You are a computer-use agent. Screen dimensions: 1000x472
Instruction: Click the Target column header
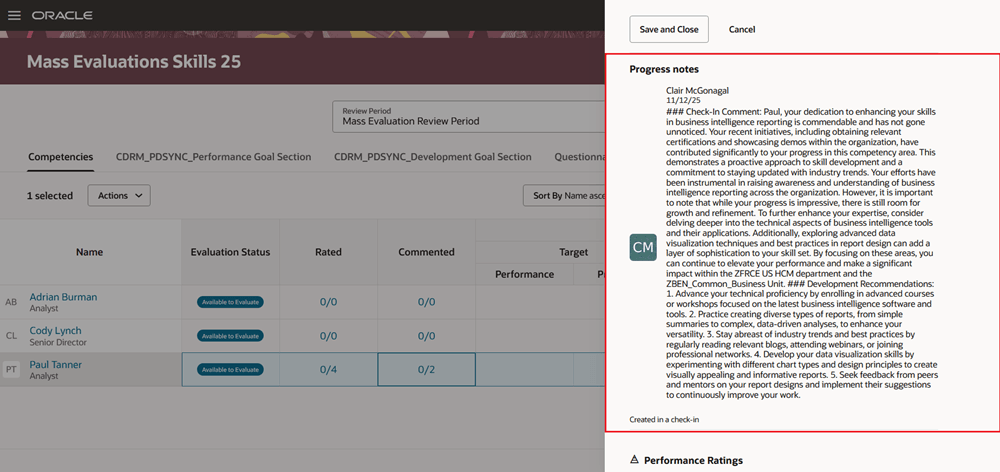(573, 253)
